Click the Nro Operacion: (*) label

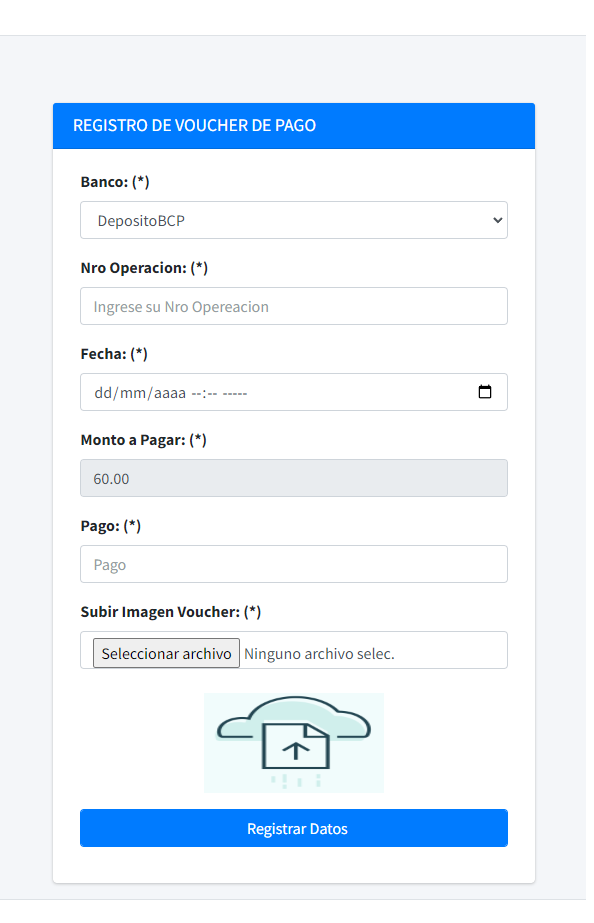pos(144,268)
